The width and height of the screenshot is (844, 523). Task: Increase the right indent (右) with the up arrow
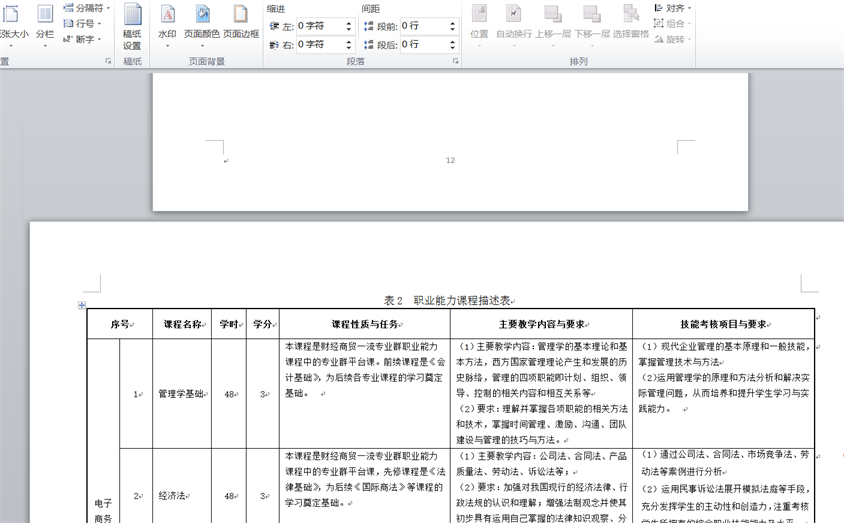(349, 41)
